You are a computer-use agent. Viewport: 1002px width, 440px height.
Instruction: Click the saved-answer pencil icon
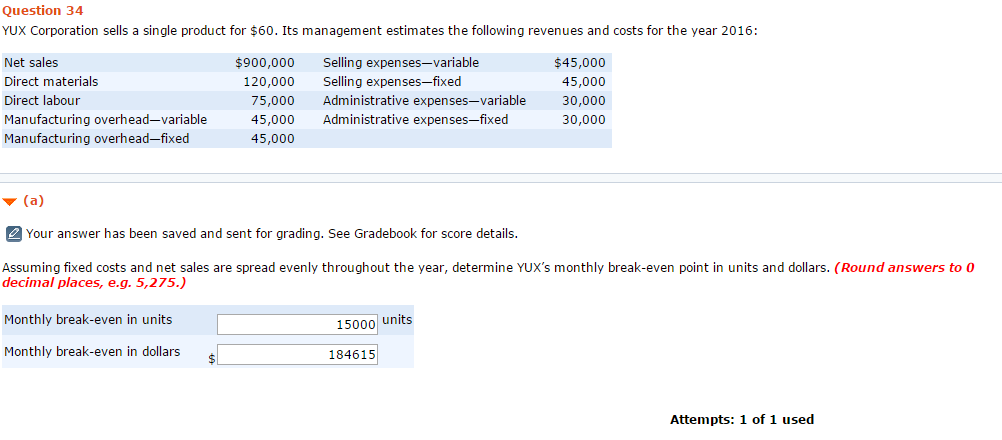coord(13,234)
